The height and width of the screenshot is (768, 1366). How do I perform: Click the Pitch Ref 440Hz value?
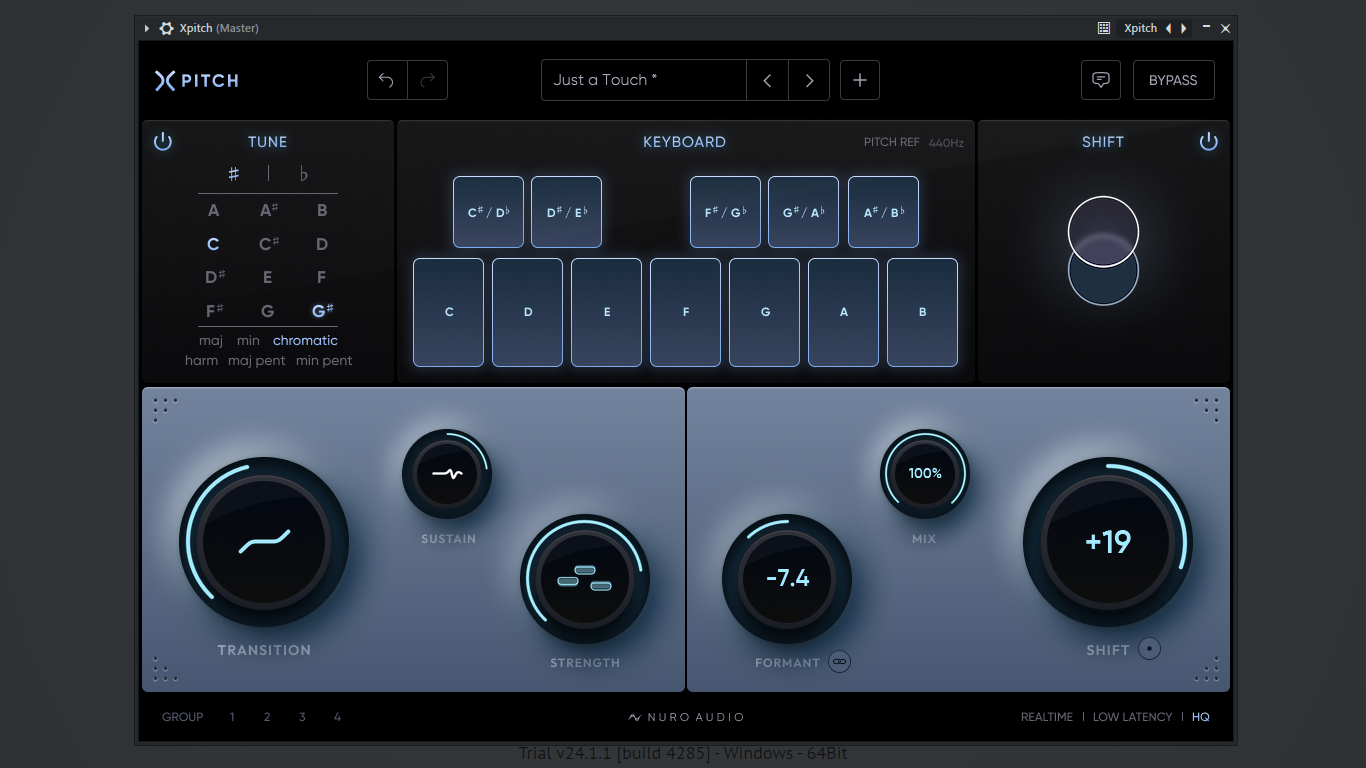946,143
